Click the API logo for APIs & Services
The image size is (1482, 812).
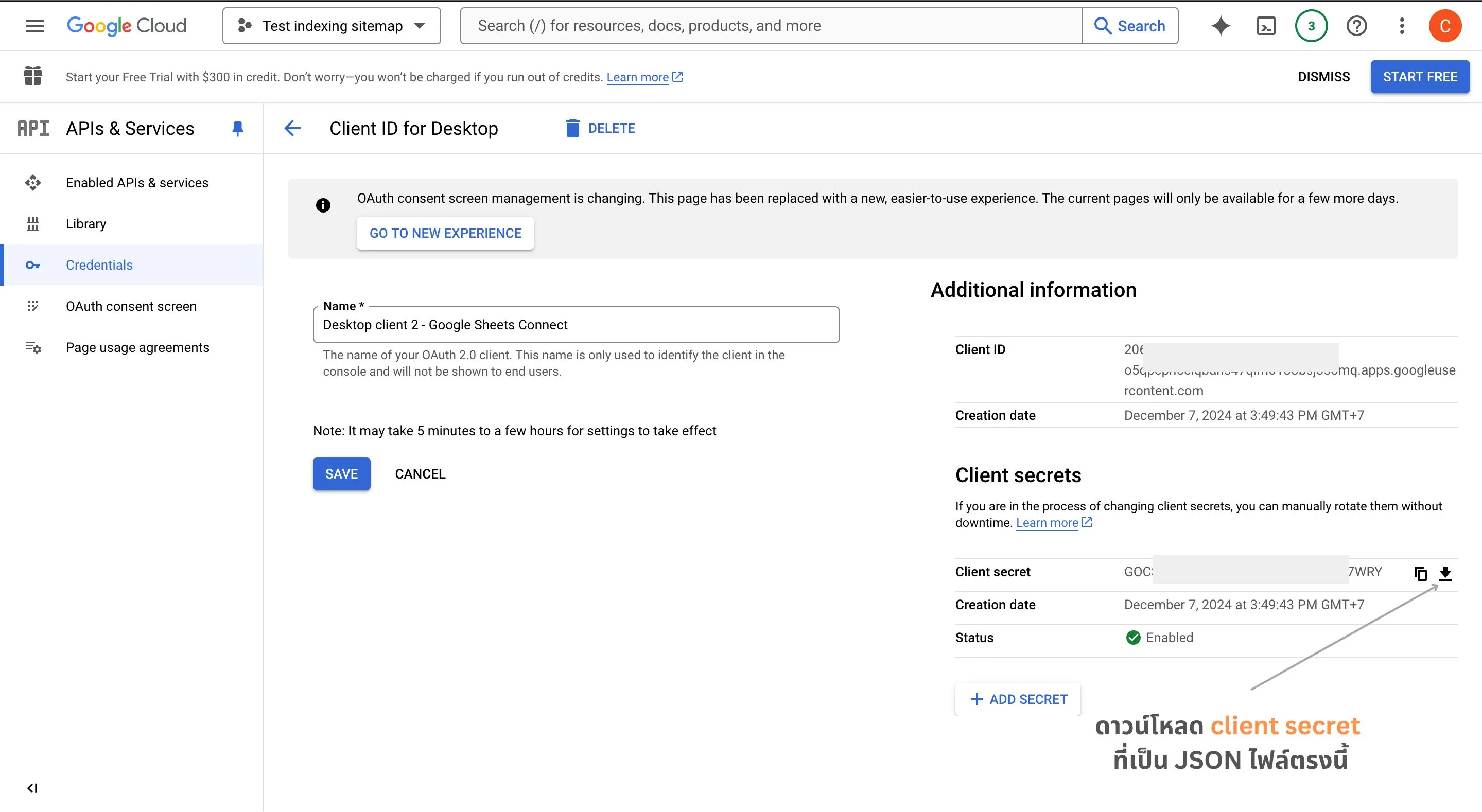click(x=33, y=128)
